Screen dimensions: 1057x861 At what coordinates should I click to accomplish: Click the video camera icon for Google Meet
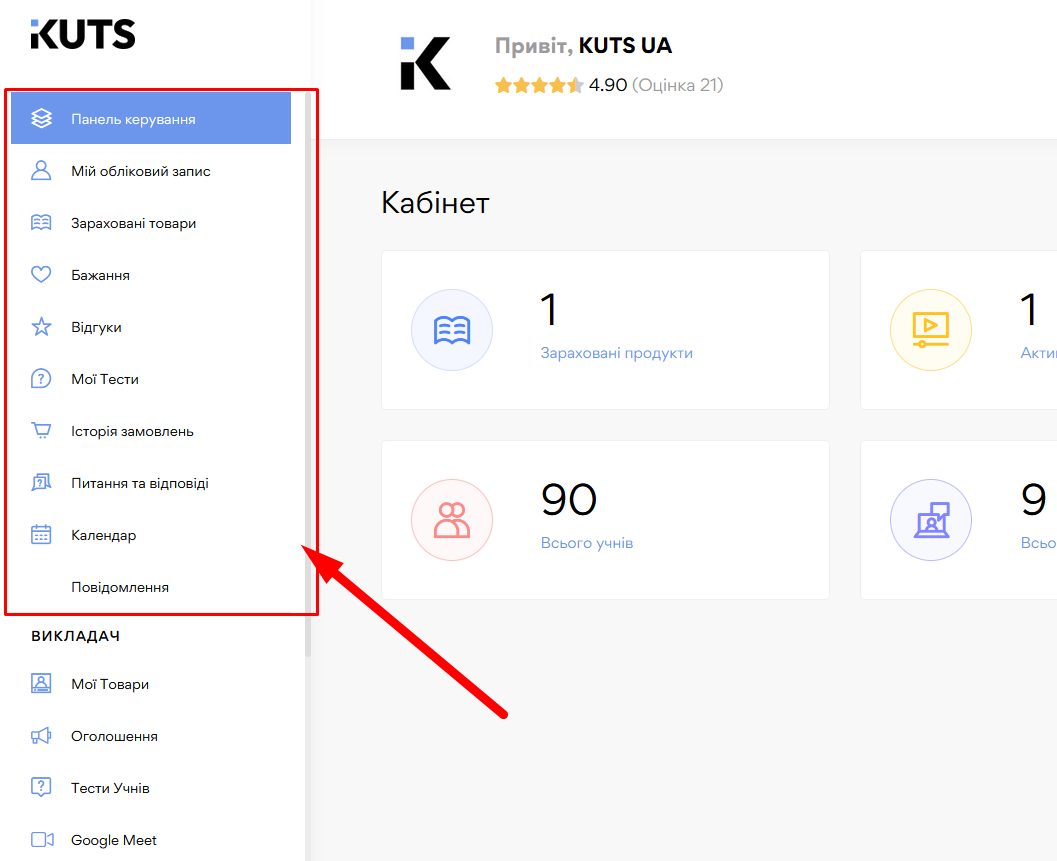[41, 840]
